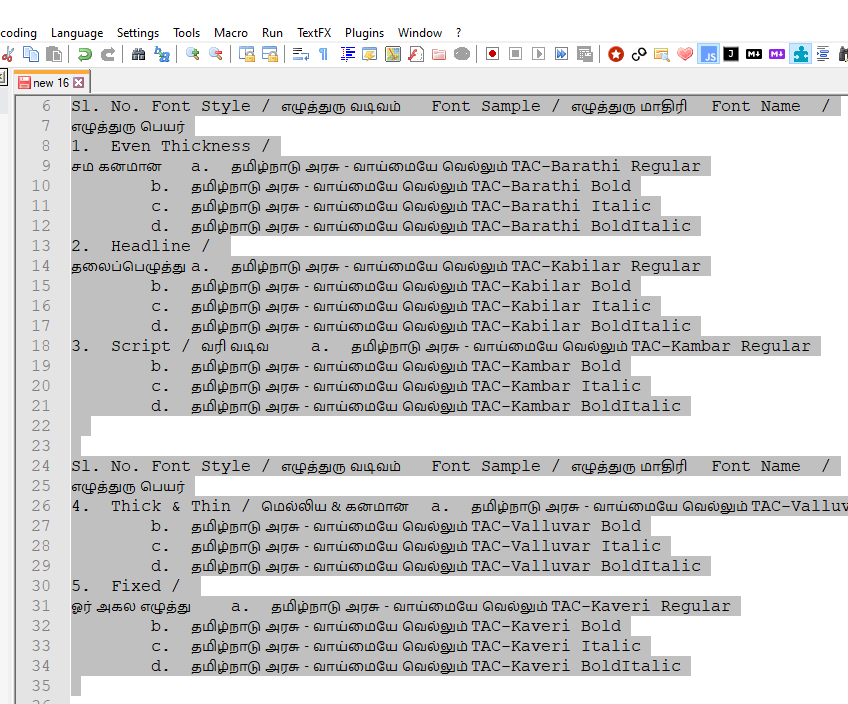The width and height of the screenshot is (848, 704).
Task: Toggle the Indent Guide toolbar button
Action: (x=348, y=54)
